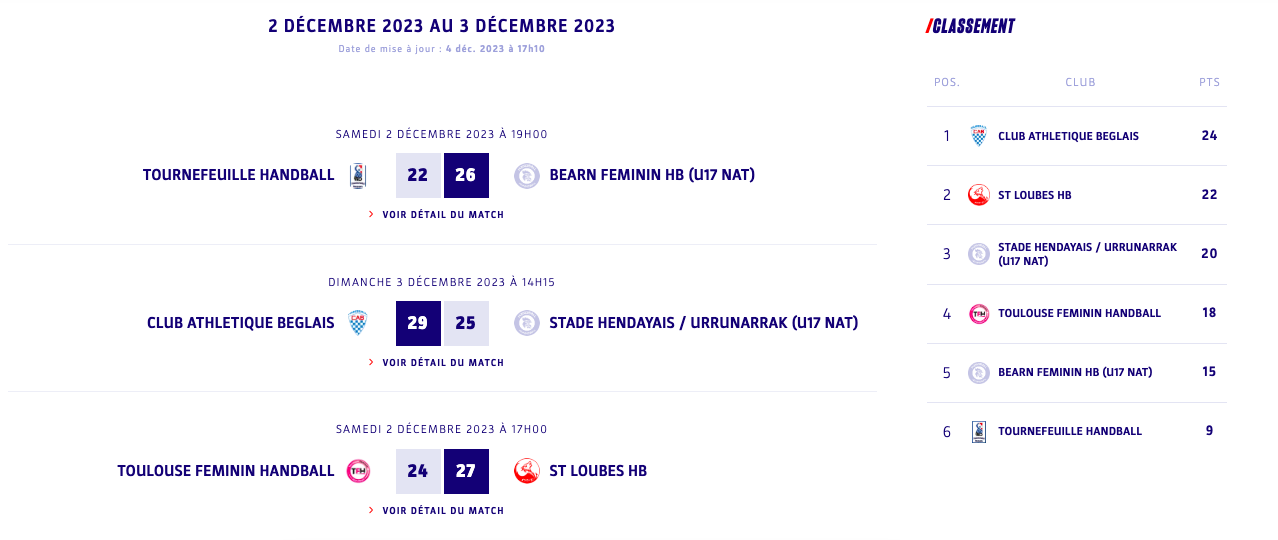Click Tournefeuille Handball team name in first match

(x=238, y=175)
